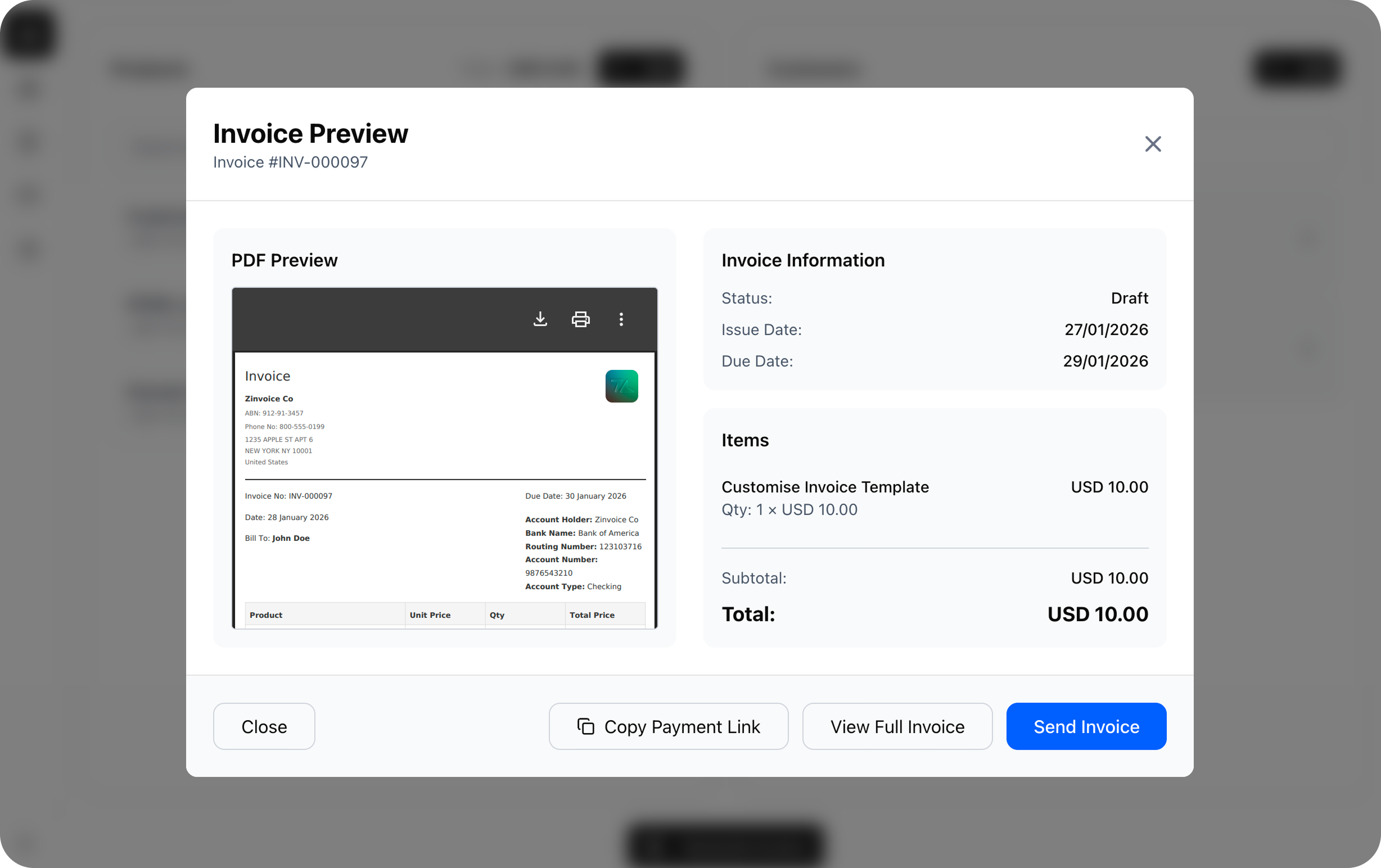Open the full invoice view

coord(896,726)
